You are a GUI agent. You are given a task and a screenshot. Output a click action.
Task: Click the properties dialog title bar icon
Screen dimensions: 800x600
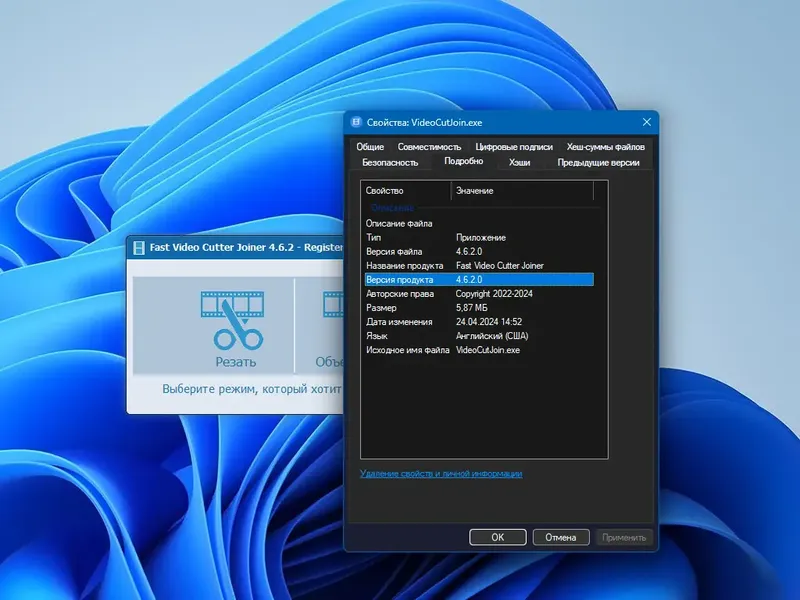(x=356, y=122)
